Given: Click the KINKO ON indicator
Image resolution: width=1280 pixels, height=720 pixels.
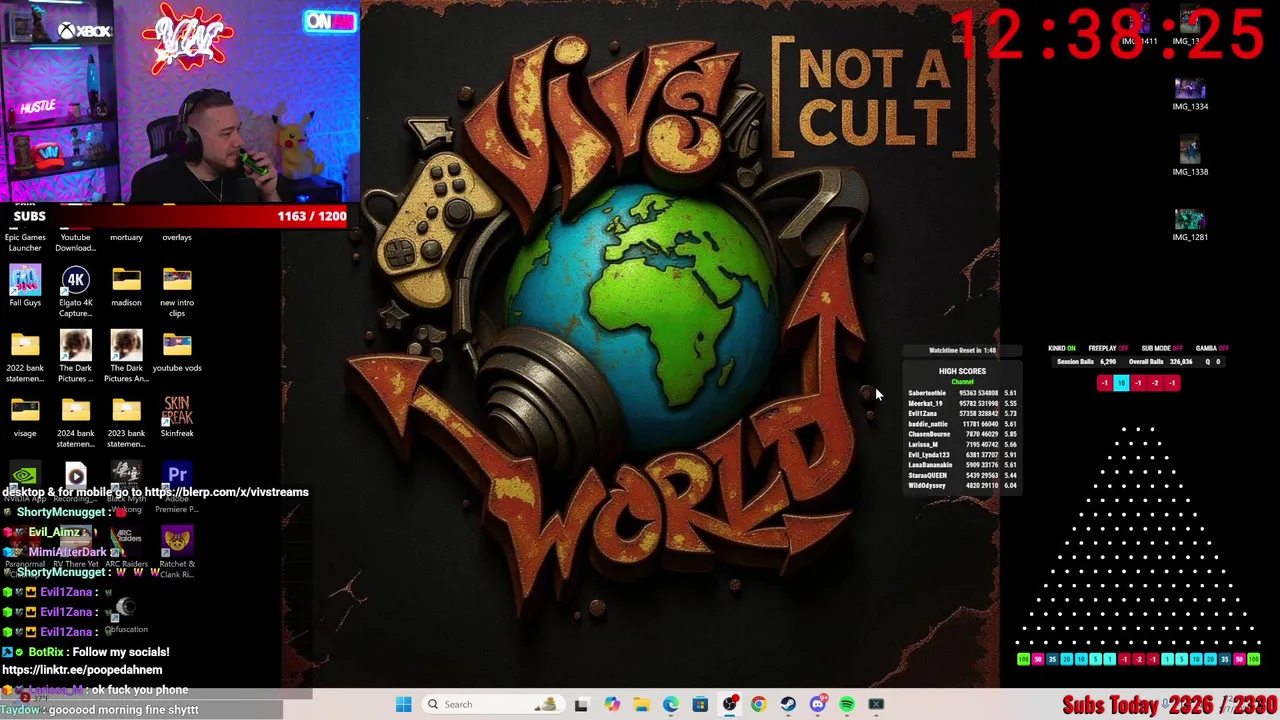Looking at the screenshot, I should click(1062, 348).
